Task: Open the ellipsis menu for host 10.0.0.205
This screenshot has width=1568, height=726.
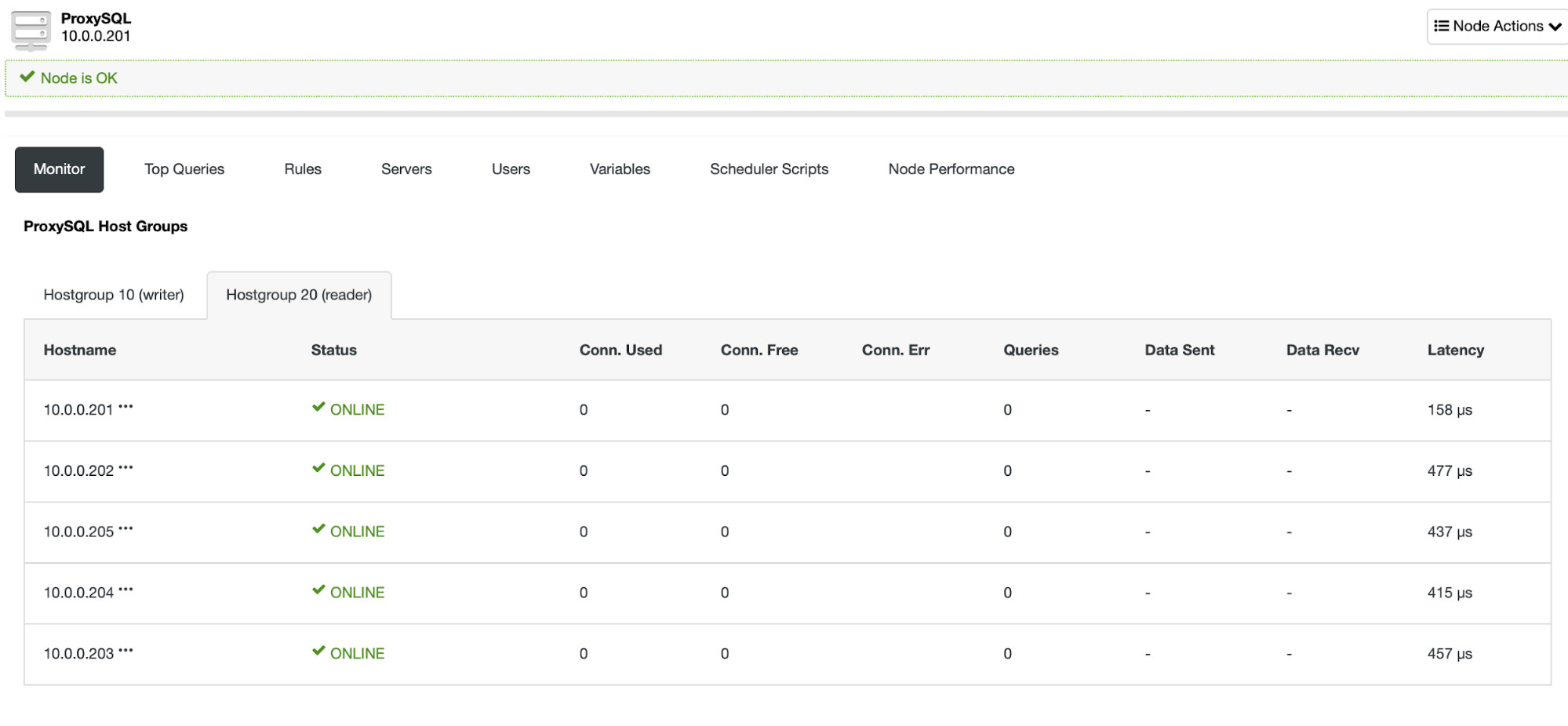Action: coord(126,528)
